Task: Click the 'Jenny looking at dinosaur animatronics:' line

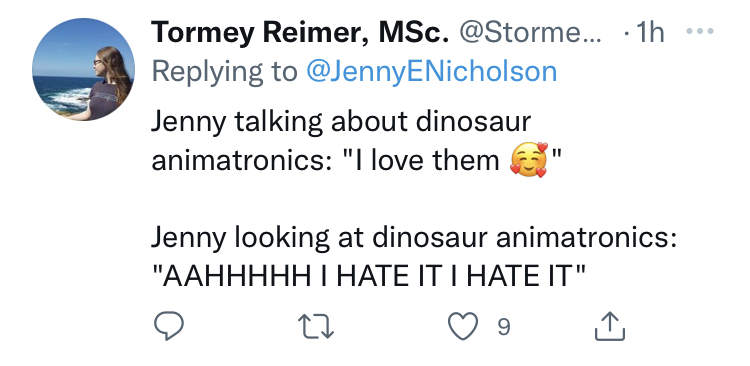Action: tap(414, 237)
